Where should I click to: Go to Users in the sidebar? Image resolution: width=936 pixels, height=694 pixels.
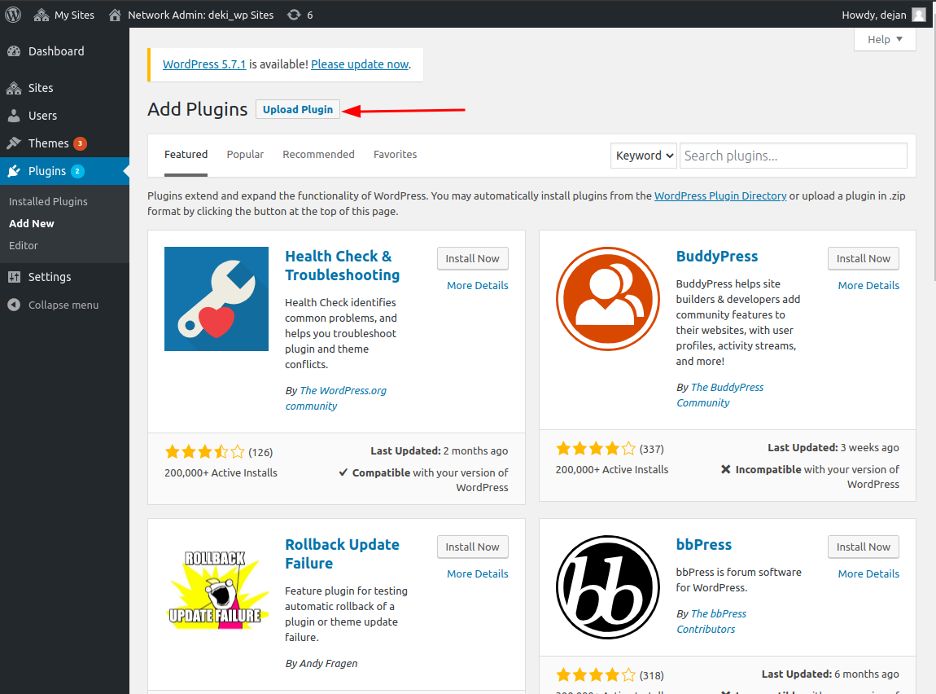(42, 116)
